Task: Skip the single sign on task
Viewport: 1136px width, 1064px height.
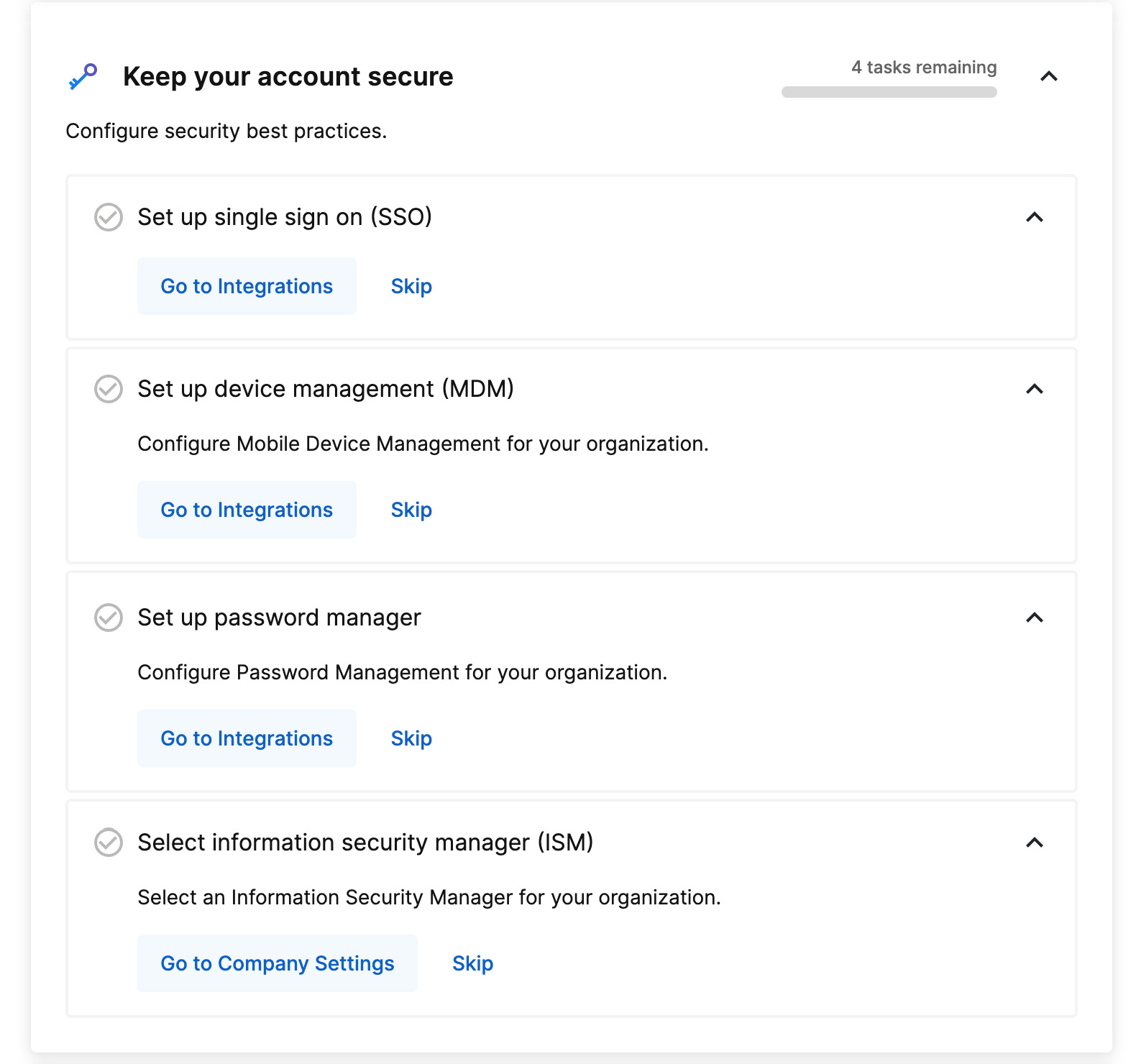Action: [x=411, y=286]
